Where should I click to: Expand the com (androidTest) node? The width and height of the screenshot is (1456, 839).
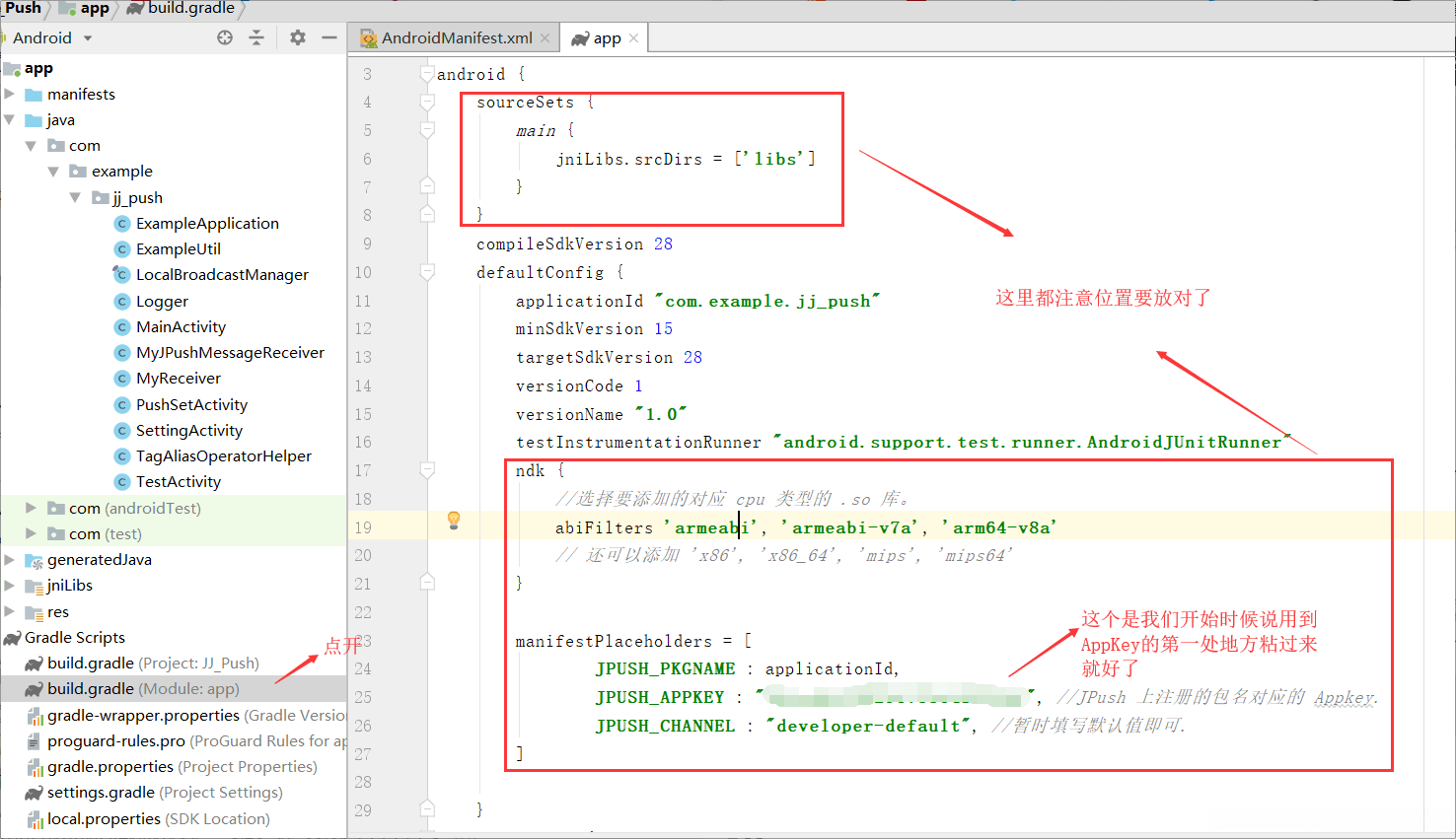tap(32, 508)
